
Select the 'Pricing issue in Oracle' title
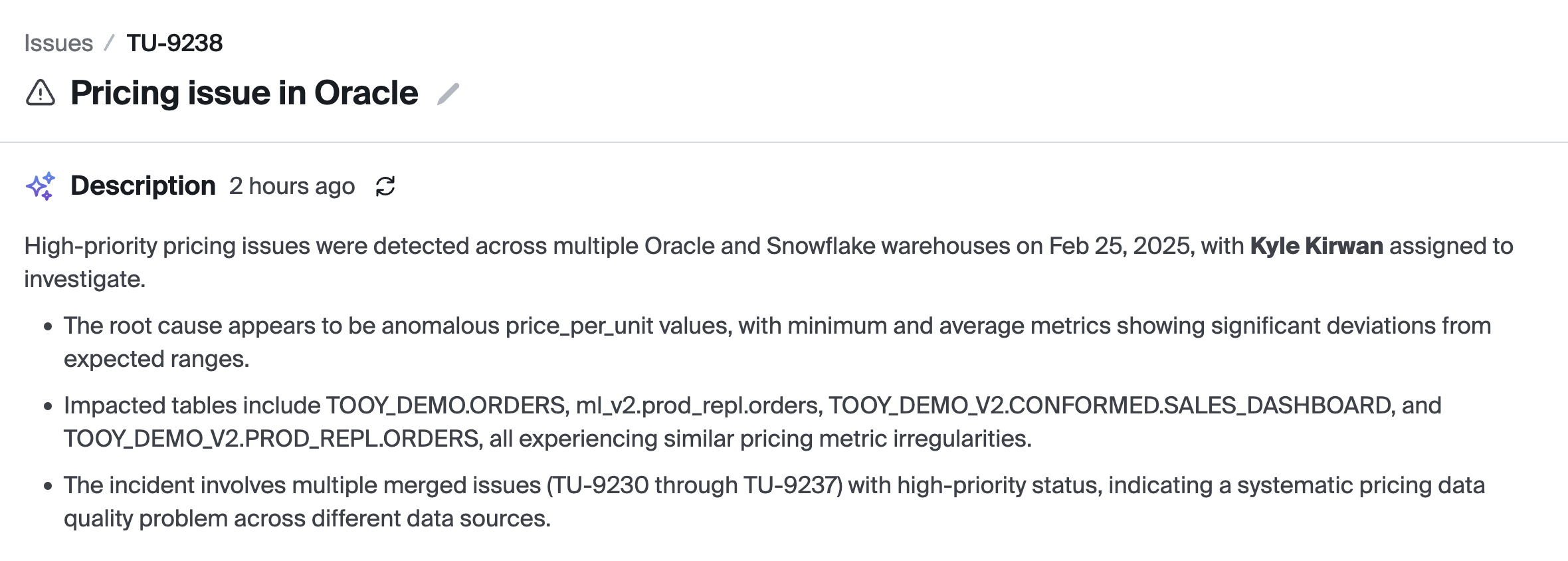point(245,93)
